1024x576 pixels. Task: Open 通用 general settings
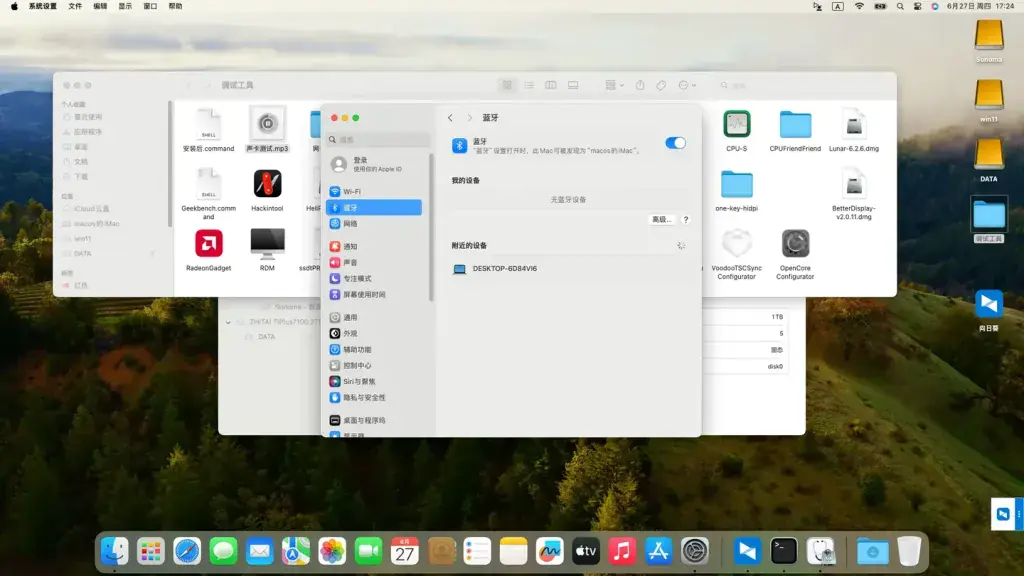coord(374,317)
